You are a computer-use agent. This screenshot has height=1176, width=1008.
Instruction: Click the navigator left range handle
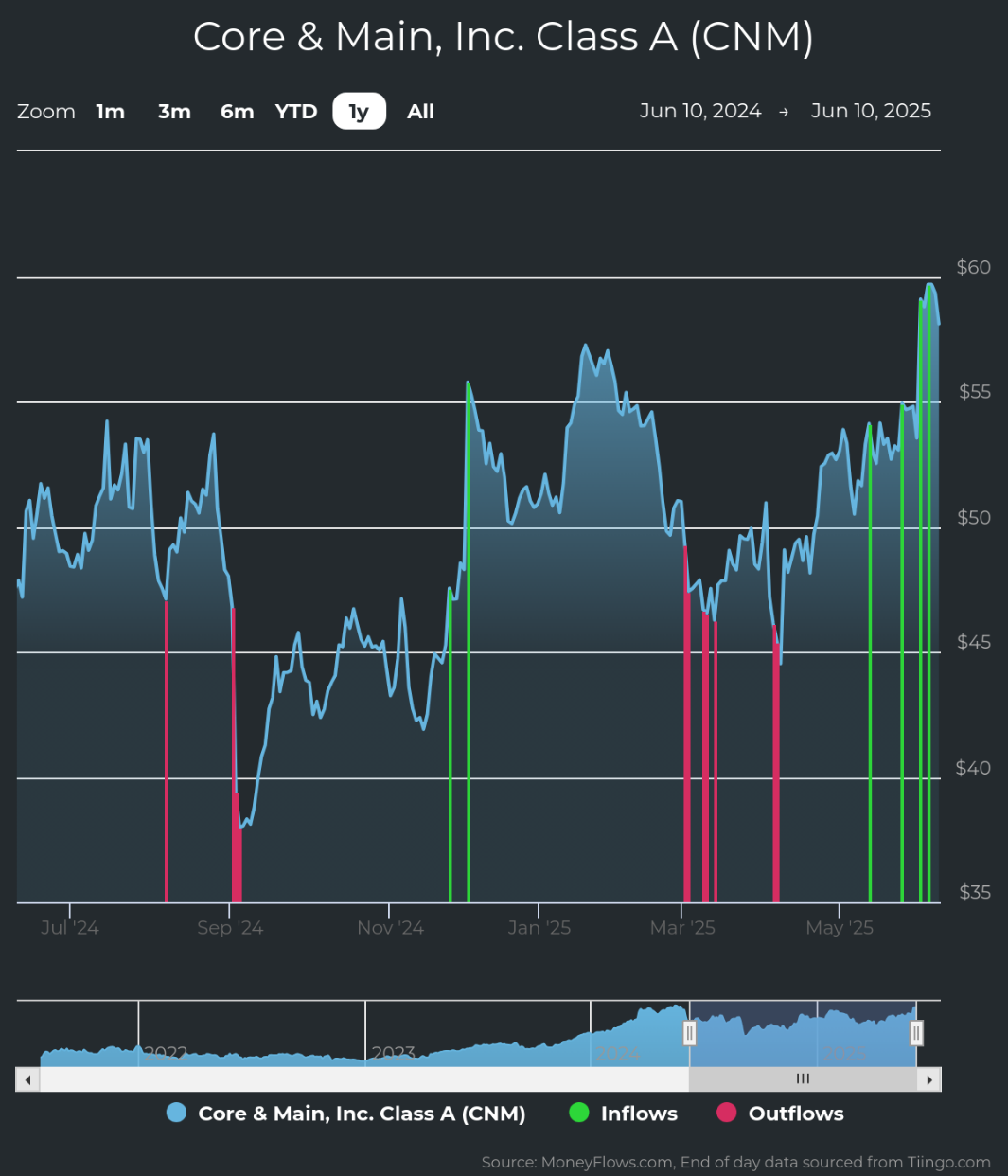coord(690,1033)
